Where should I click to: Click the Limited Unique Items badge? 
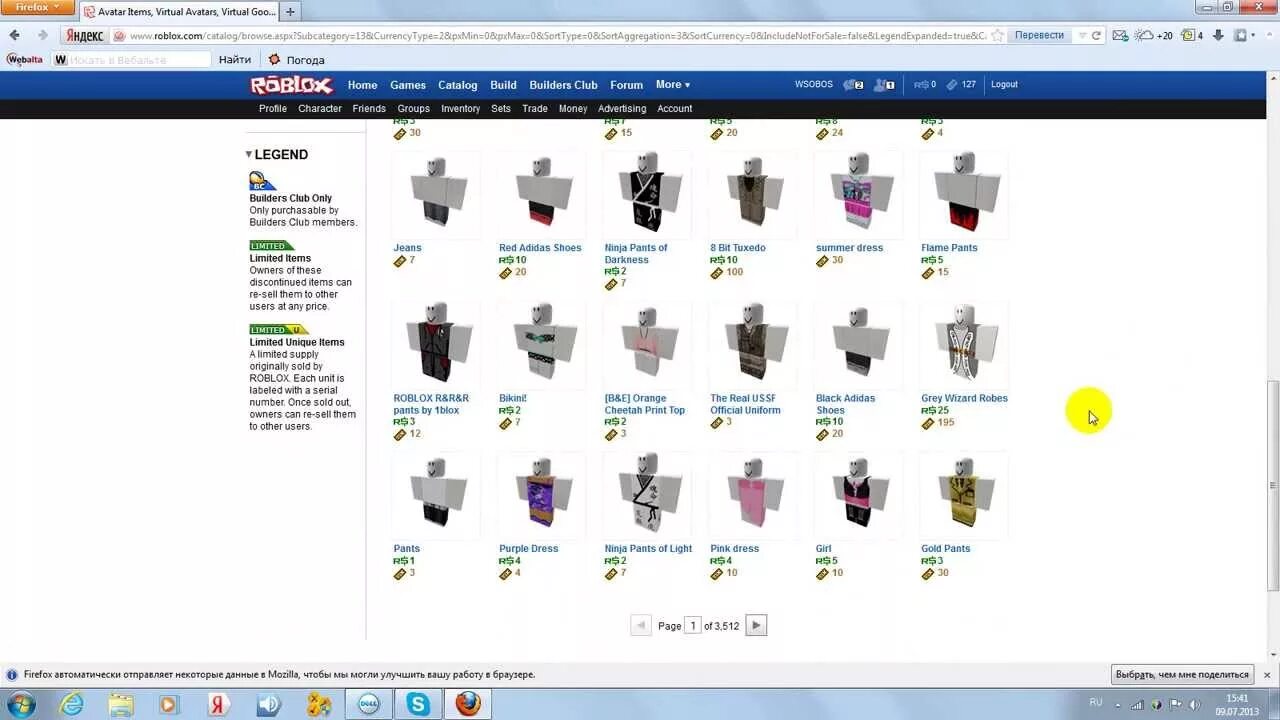pos(278,329)
